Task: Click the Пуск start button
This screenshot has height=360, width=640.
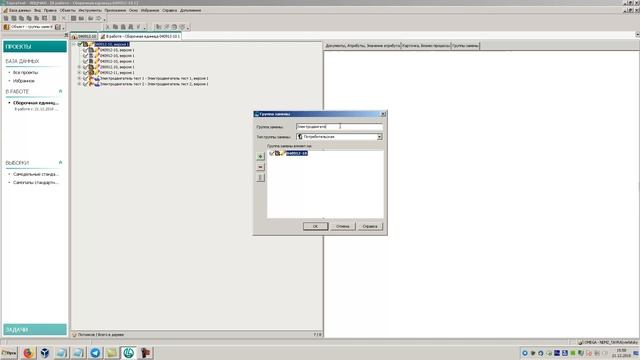Action: [x=9, y=353]
